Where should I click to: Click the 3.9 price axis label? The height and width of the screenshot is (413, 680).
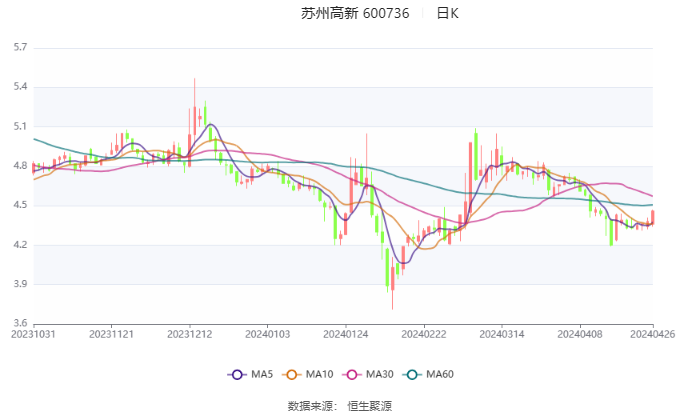coord(20,284)
